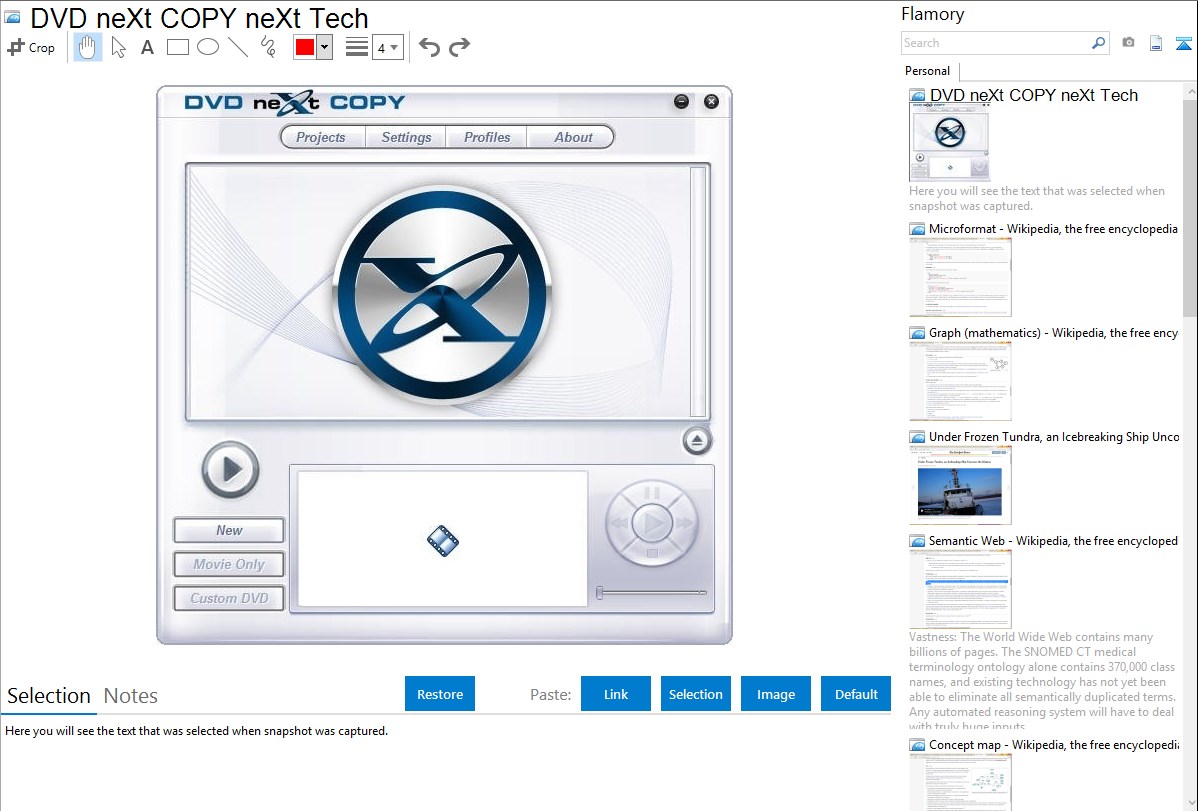The width and height of the screenshot is (1198, 811).
Task: Open the Projects menu in DVD neXt COPY
Action: tap(321, 137)
